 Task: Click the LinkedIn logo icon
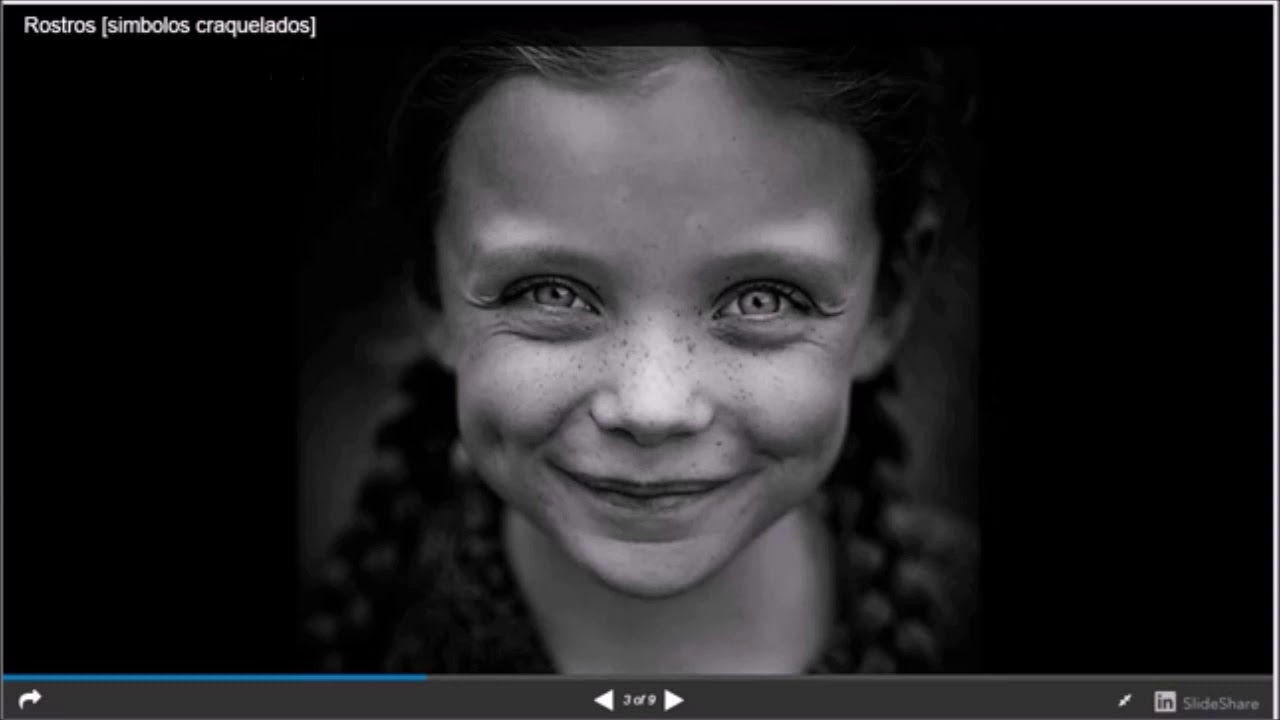pos(1165,702)
